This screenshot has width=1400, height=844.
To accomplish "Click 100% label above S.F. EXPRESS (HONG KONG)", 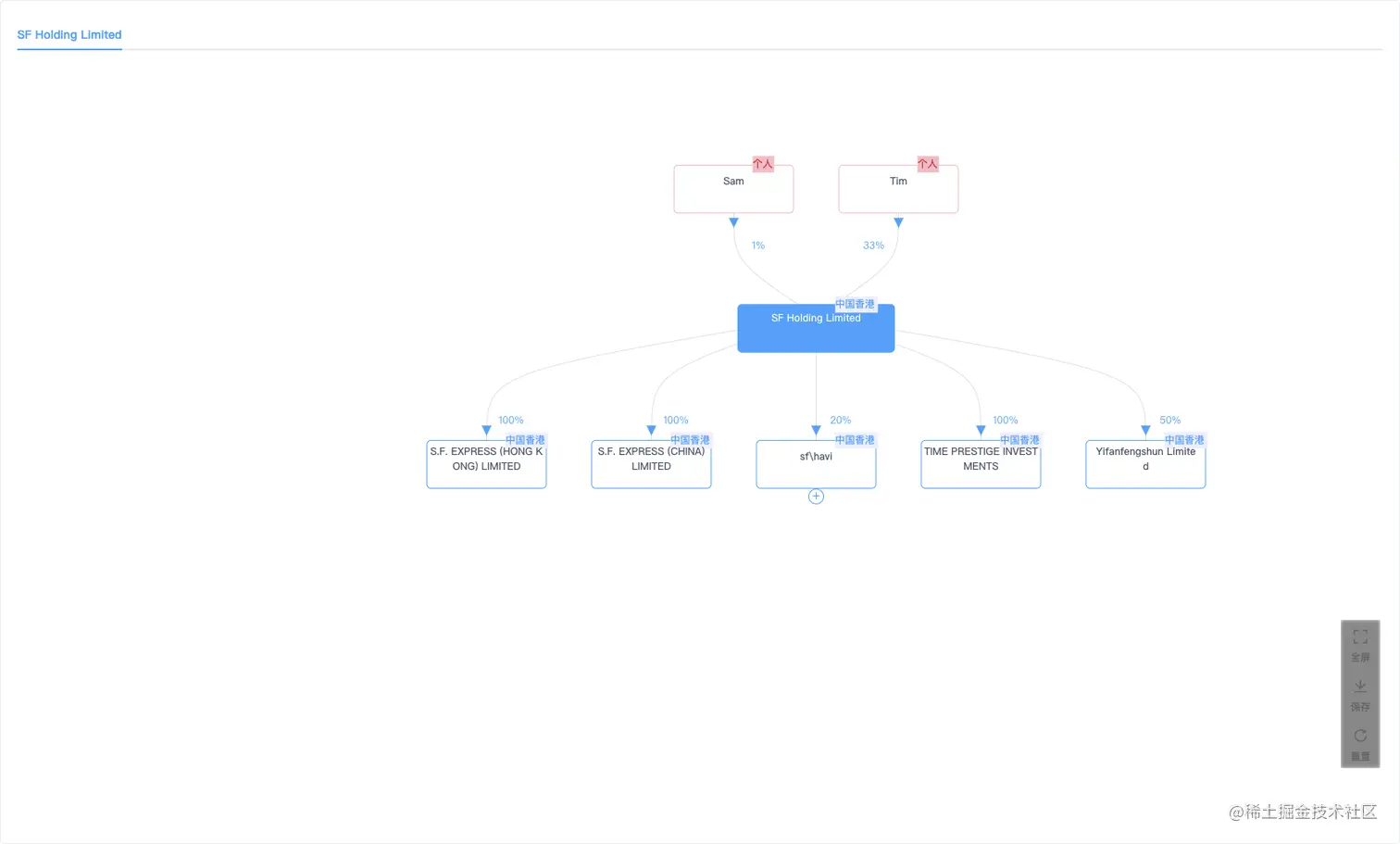I will click(x=511, y=421).
